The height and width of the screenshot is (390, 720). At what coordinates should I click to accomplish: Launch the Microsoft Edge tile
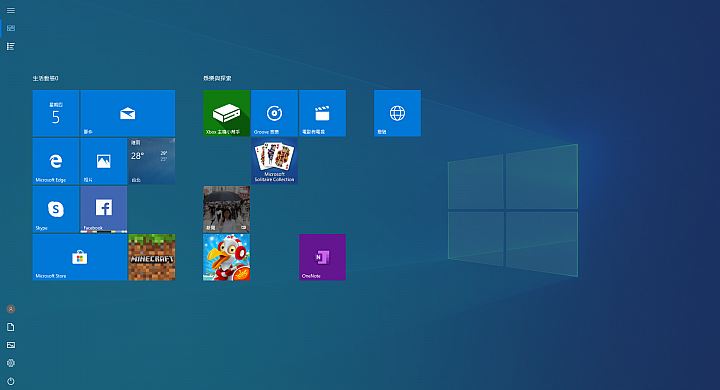click(56, 161)
